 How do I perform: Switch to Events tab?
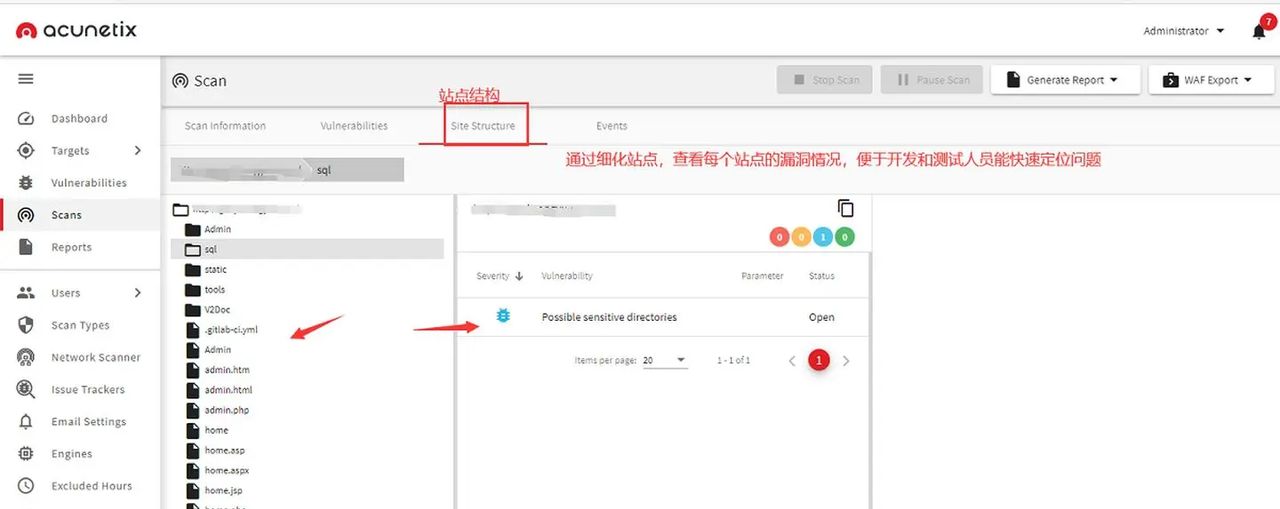612,126
